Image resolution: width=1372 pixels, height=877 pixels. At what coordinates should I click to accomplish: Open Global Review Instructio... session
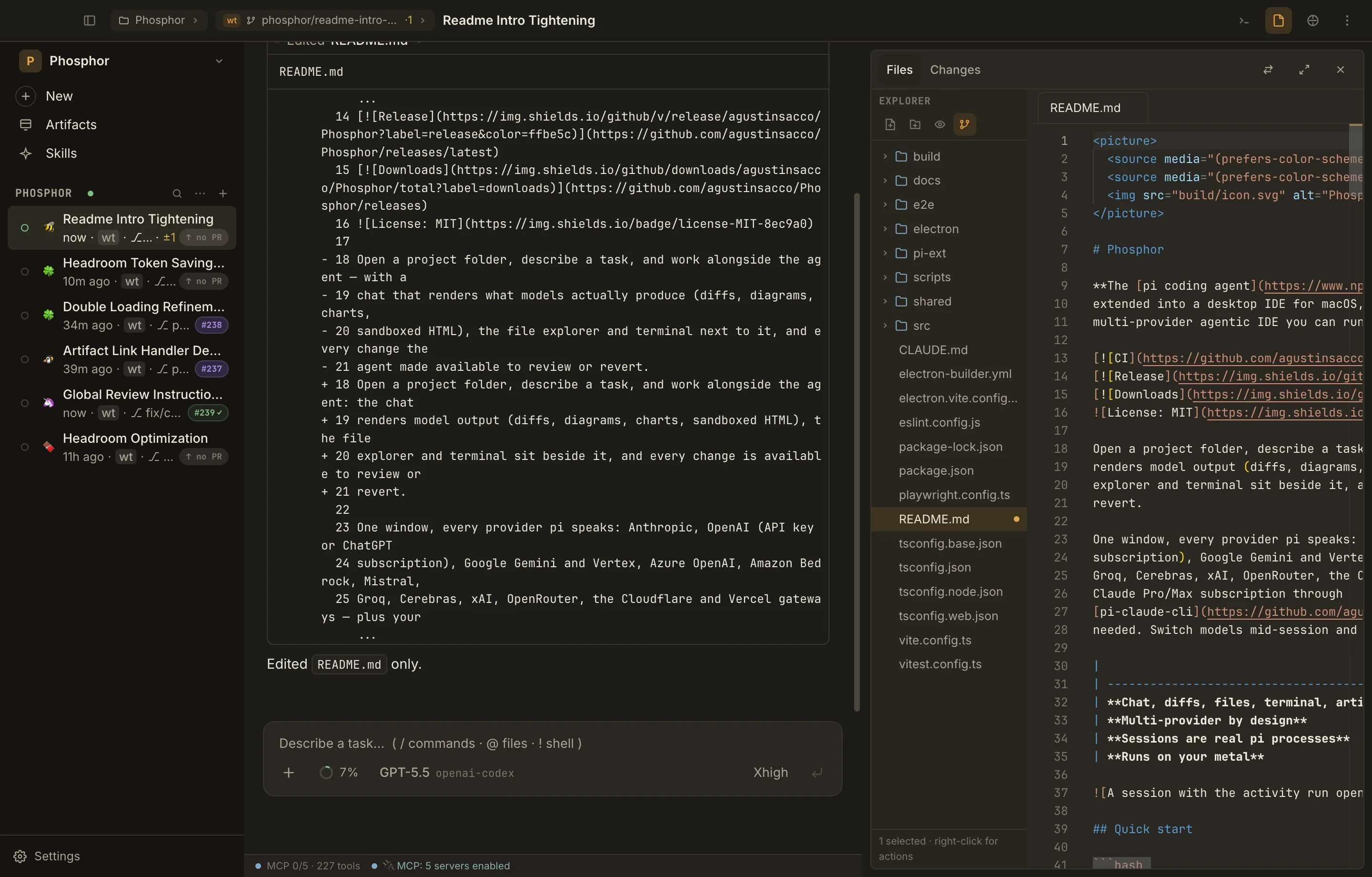(122, 403)
